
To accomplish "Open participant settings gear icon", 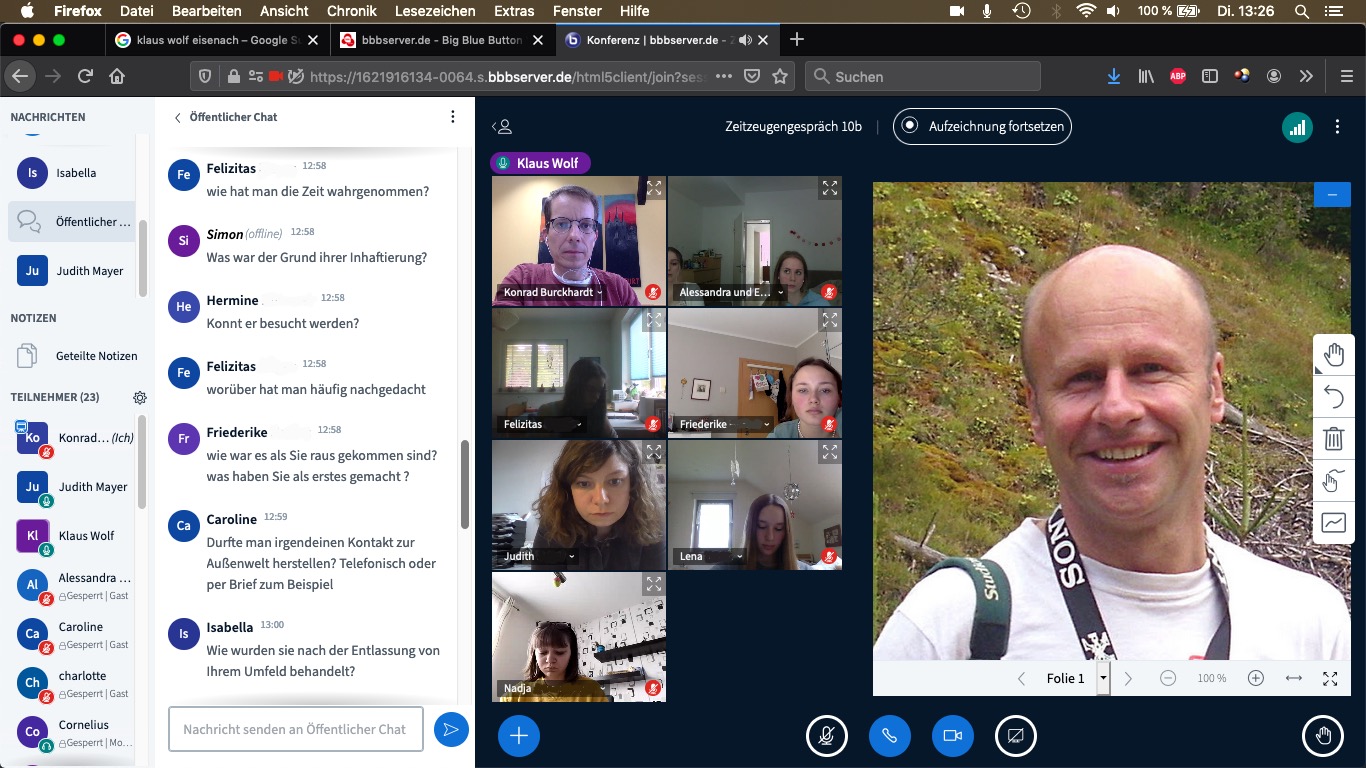I will pyautogui.click(x=140, y=397).
